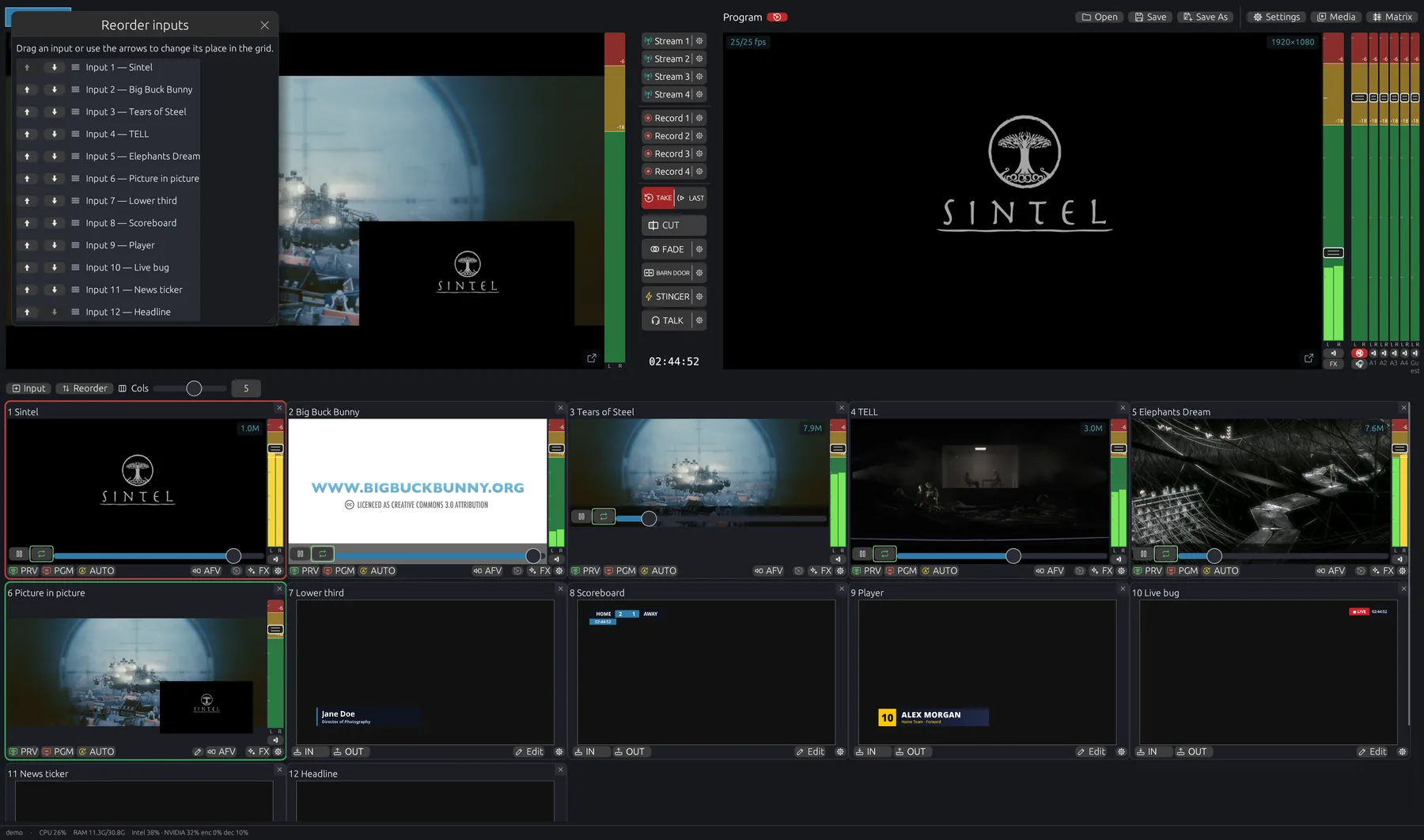The width and height of the screenshot is (1424, 840).
Task: Click the red muted monitor icon
Action: tap(1360, 354)
